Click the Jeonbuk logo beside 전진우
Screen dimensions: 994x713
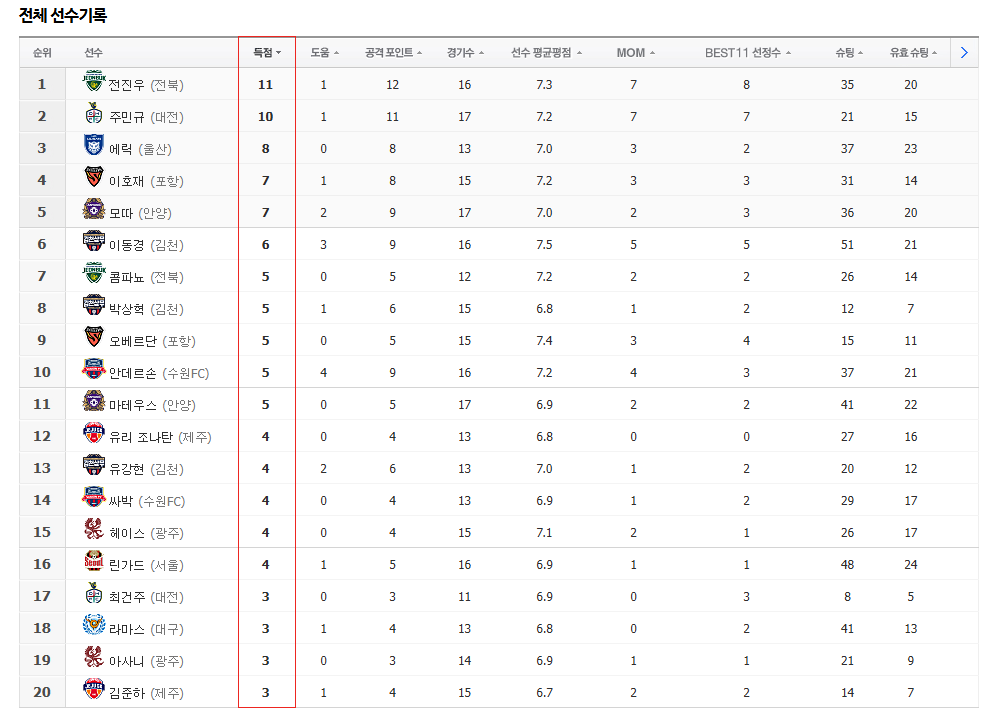pyautogui.click(x=93, y=83)
